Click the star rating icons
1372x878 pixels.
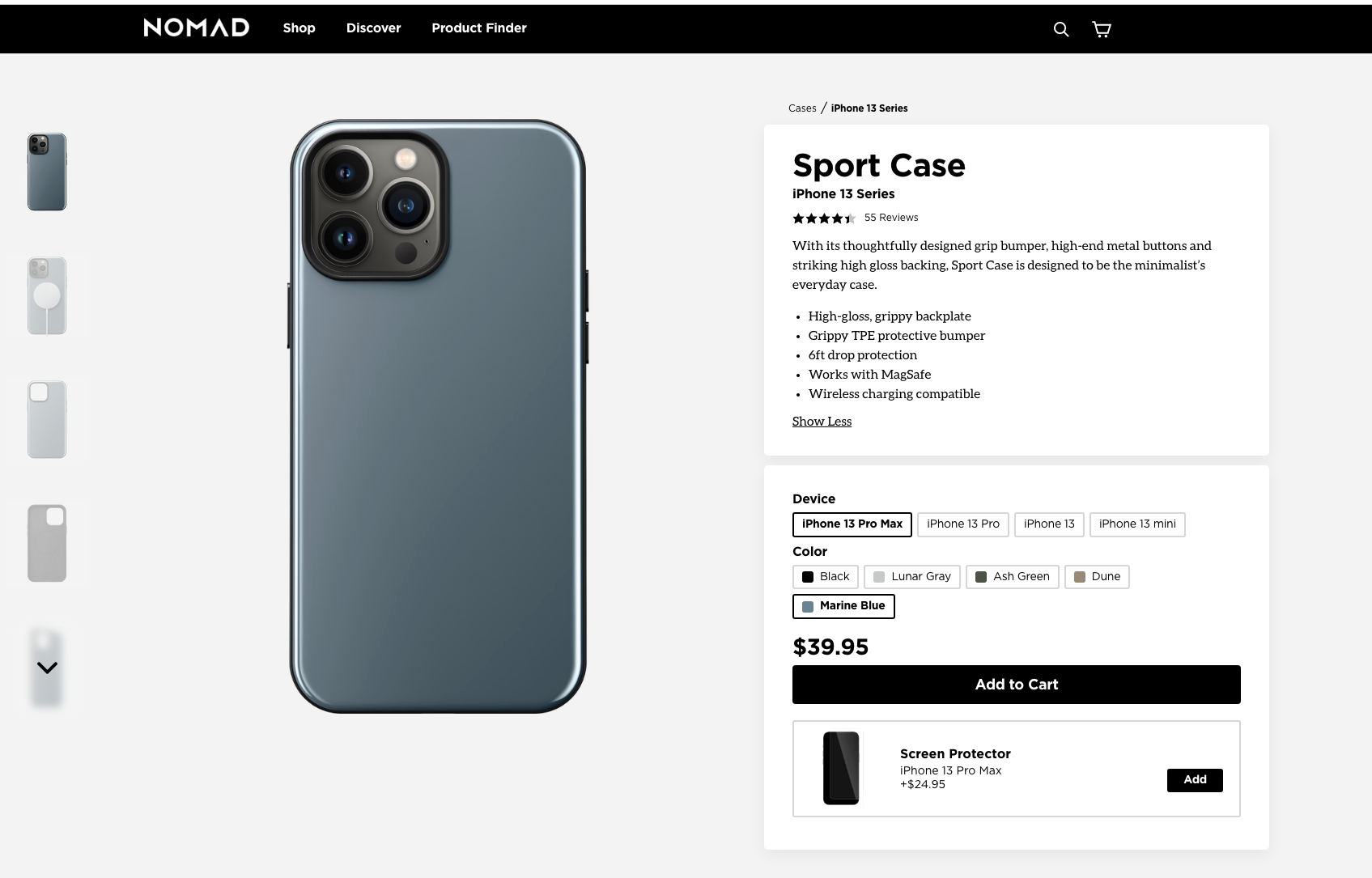823,218
